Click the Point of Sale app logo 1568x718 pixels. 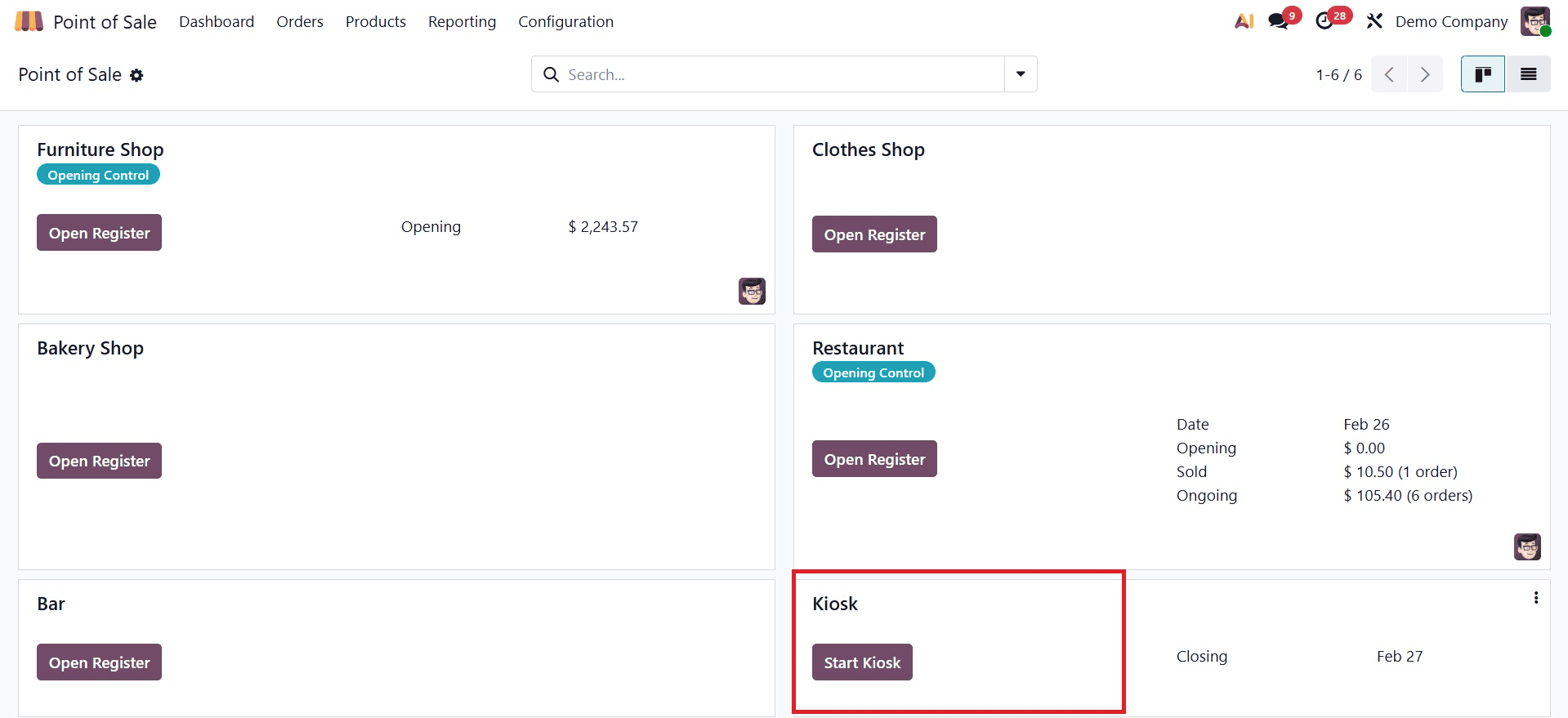coord(29,20)
